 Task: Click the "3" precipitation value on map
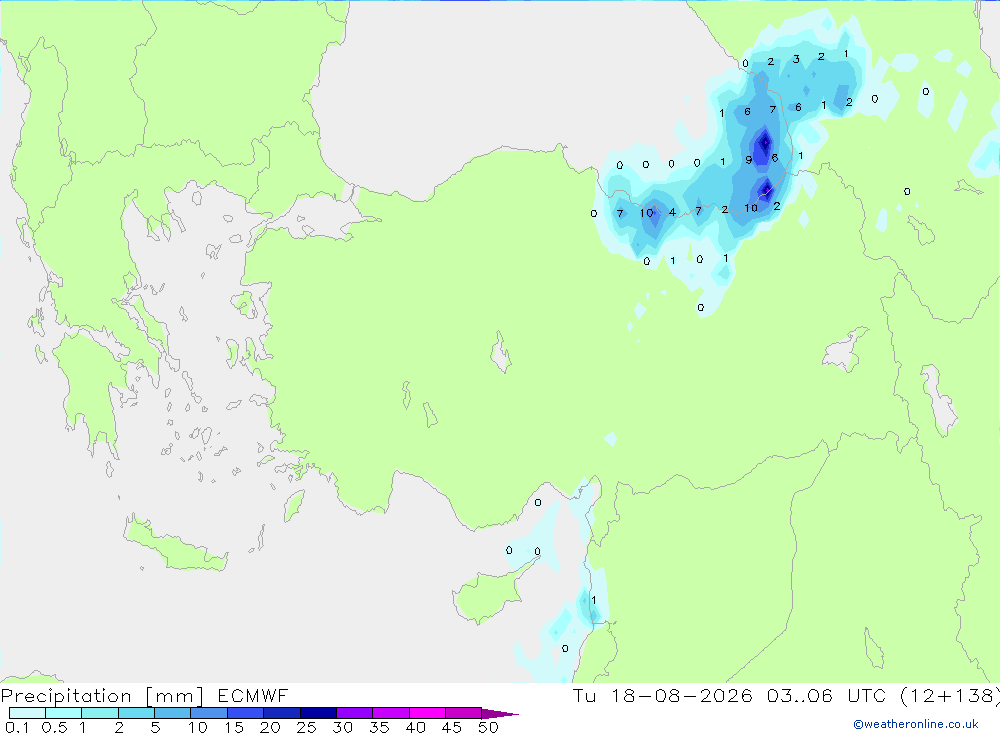pos(796,59)
